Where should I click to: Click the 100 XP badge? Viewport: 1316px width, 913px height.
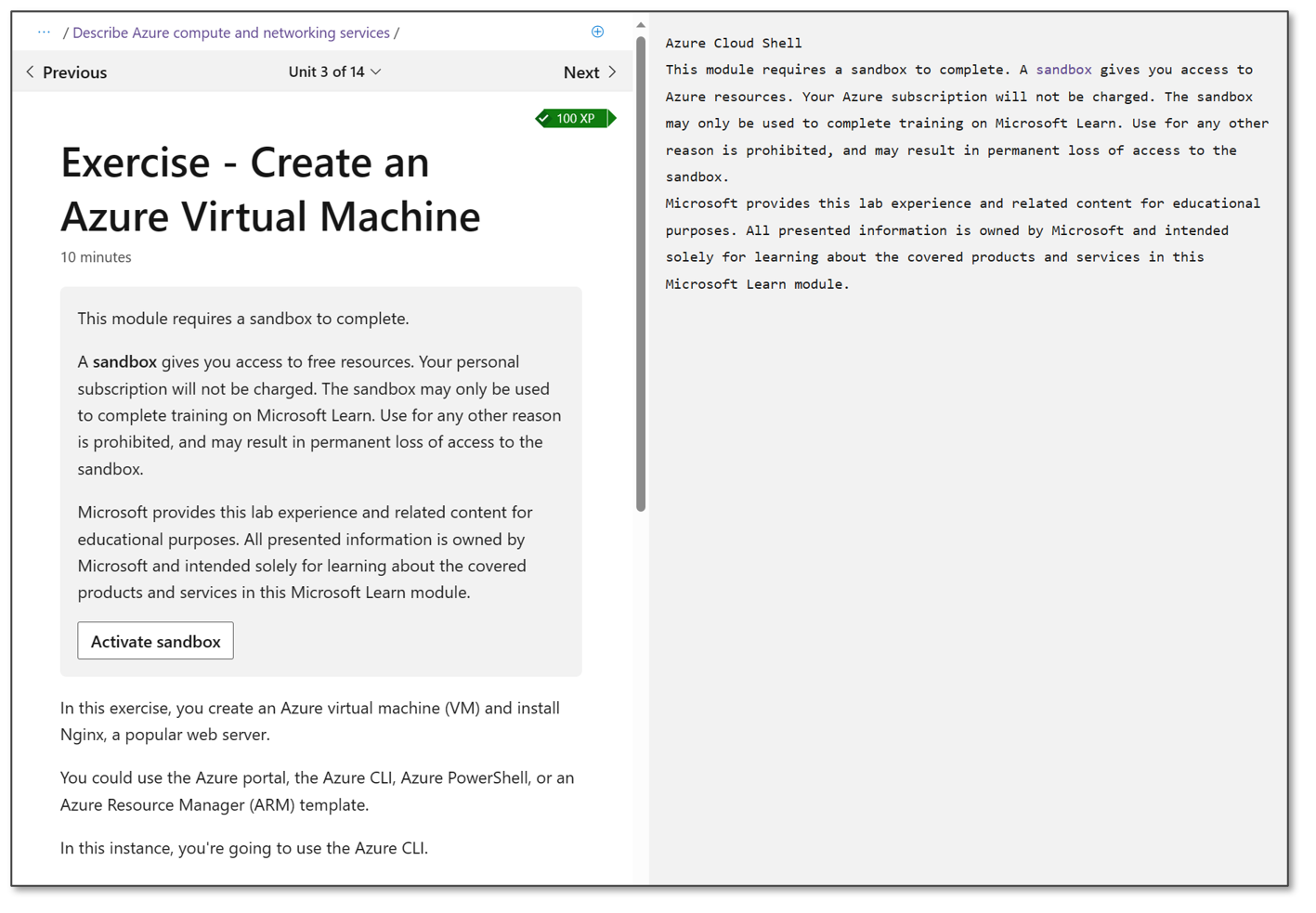pyautogui.click(x=576, y=118)
